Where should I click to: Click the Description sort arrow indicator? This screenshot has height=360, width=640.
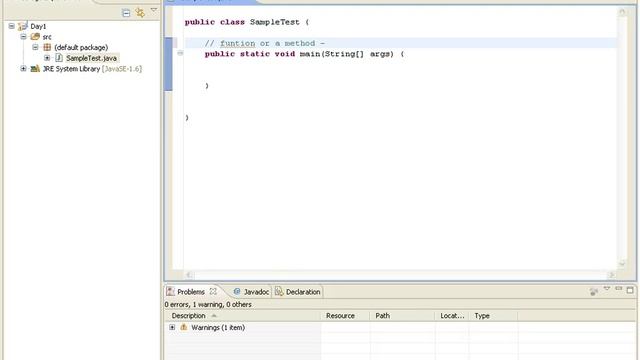213,316
